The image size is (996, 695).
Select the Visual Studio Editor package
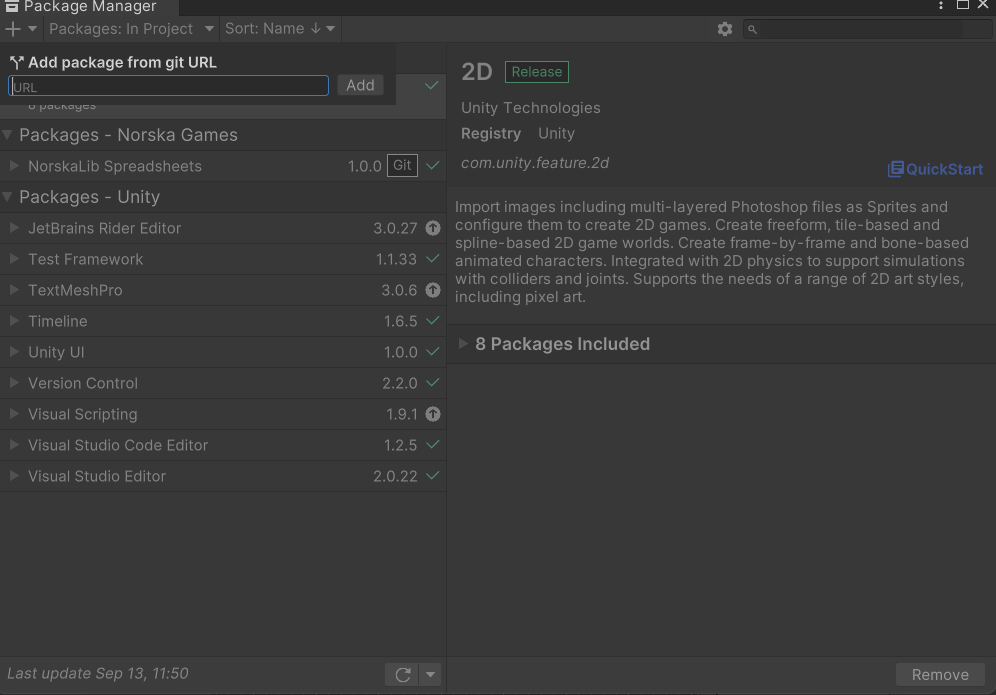point(223,476)
